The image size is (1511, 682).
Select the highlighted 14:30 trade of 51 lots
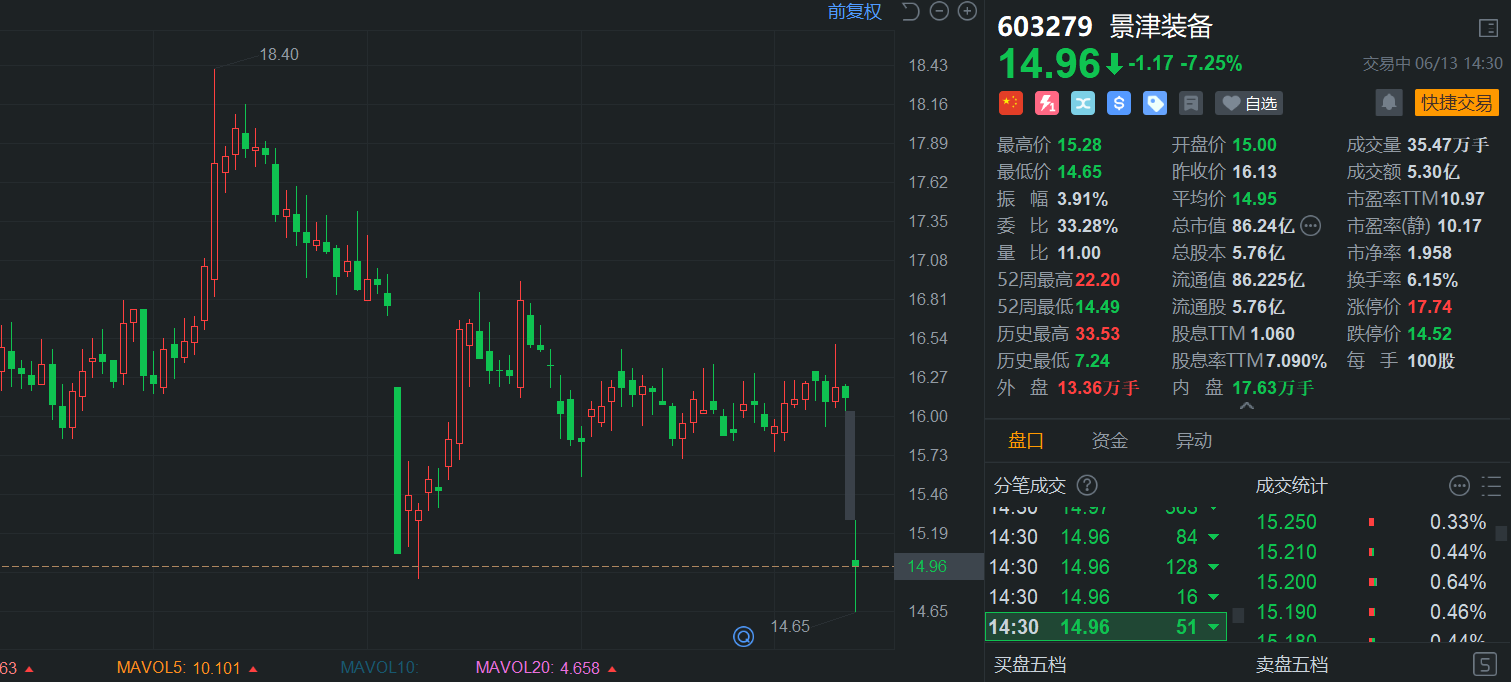(x=1106, y=627)
